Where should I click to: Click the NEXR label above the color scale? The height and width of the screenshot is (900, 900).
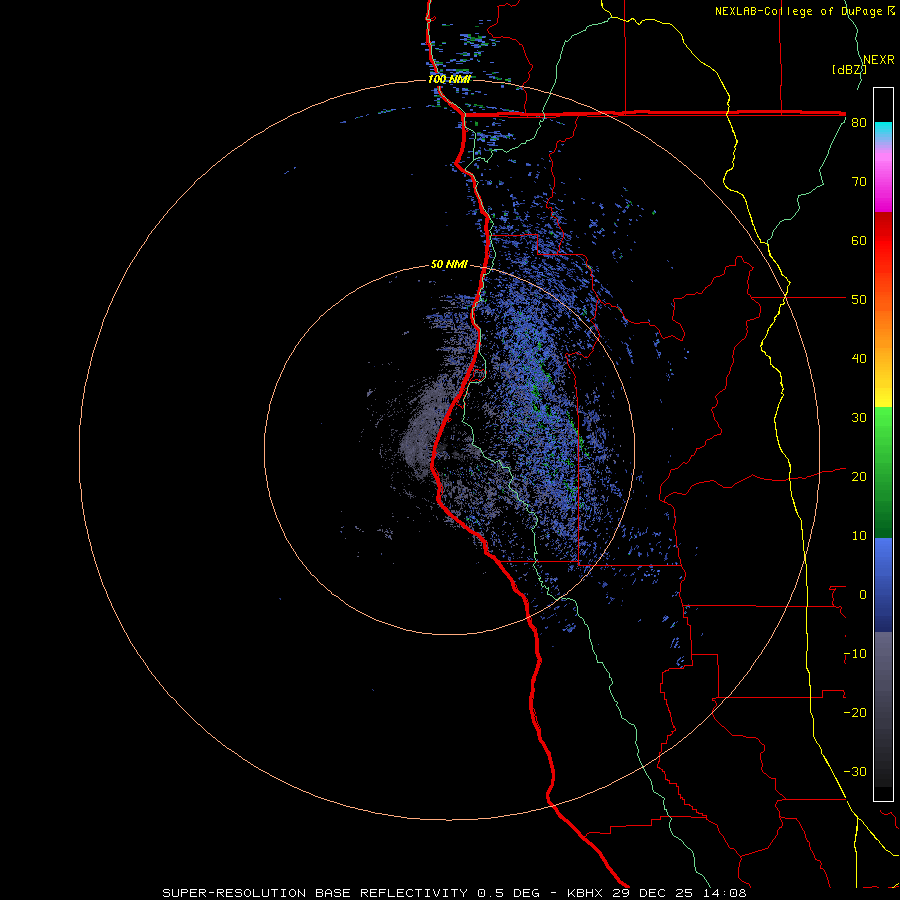click(879, 60)
